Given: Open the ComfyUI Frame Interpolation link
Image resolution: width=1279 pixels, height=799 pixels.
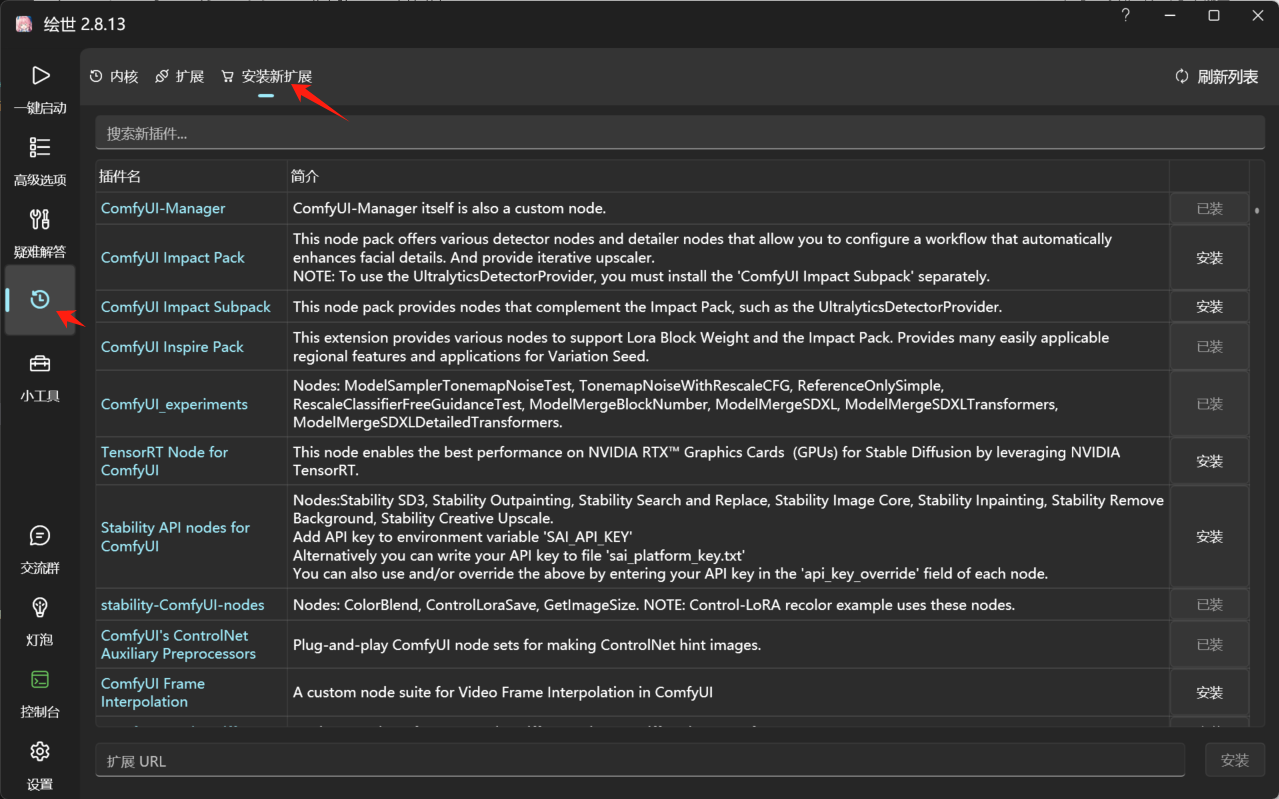Looking at the screenshot, I should (153, 692).
